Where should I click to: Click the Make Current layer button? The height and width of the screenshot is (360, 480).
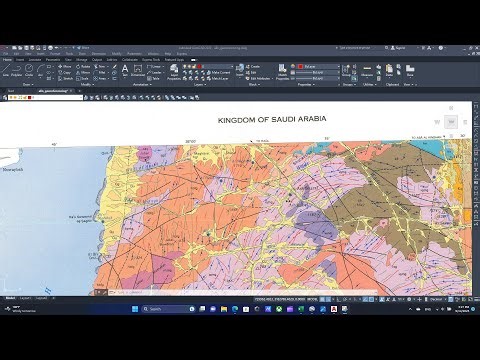[218, 72]
